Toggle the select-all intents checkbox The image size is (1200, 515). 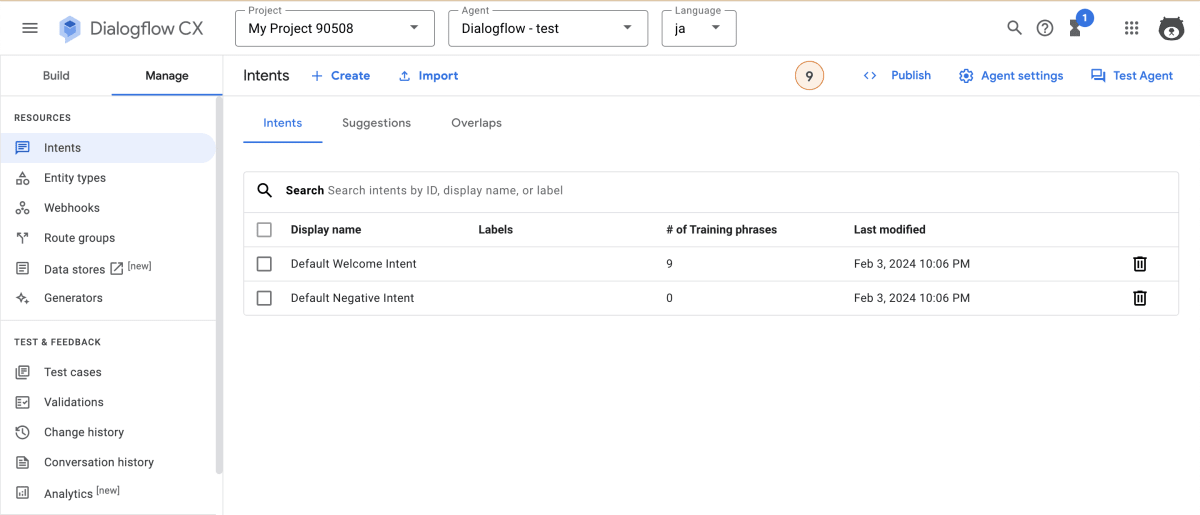coord(264,230)
